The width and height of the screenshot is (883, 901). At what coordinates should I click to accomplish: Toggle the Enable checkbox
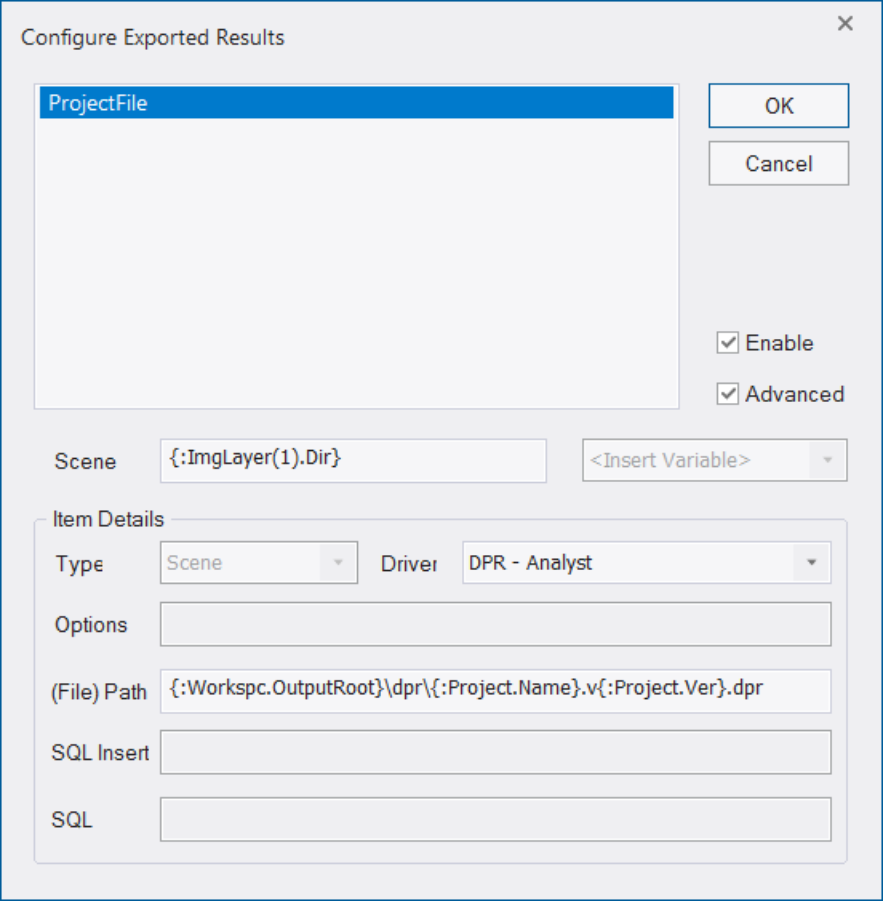click(727, 343)
